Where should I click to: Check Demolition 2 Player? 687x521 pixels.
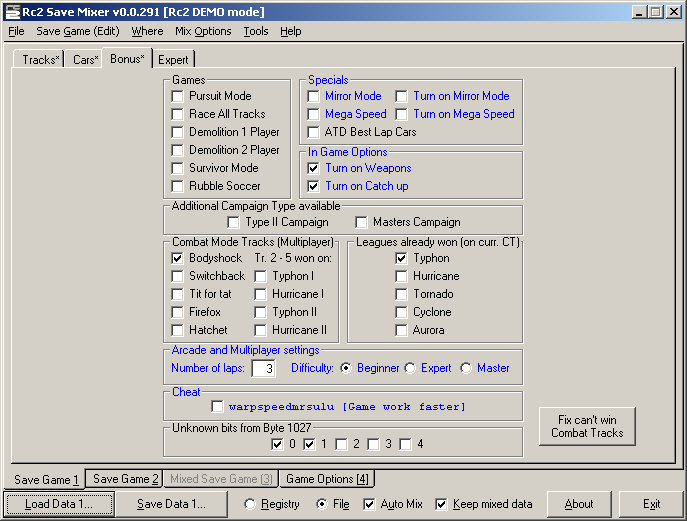[x=177, y=150]
